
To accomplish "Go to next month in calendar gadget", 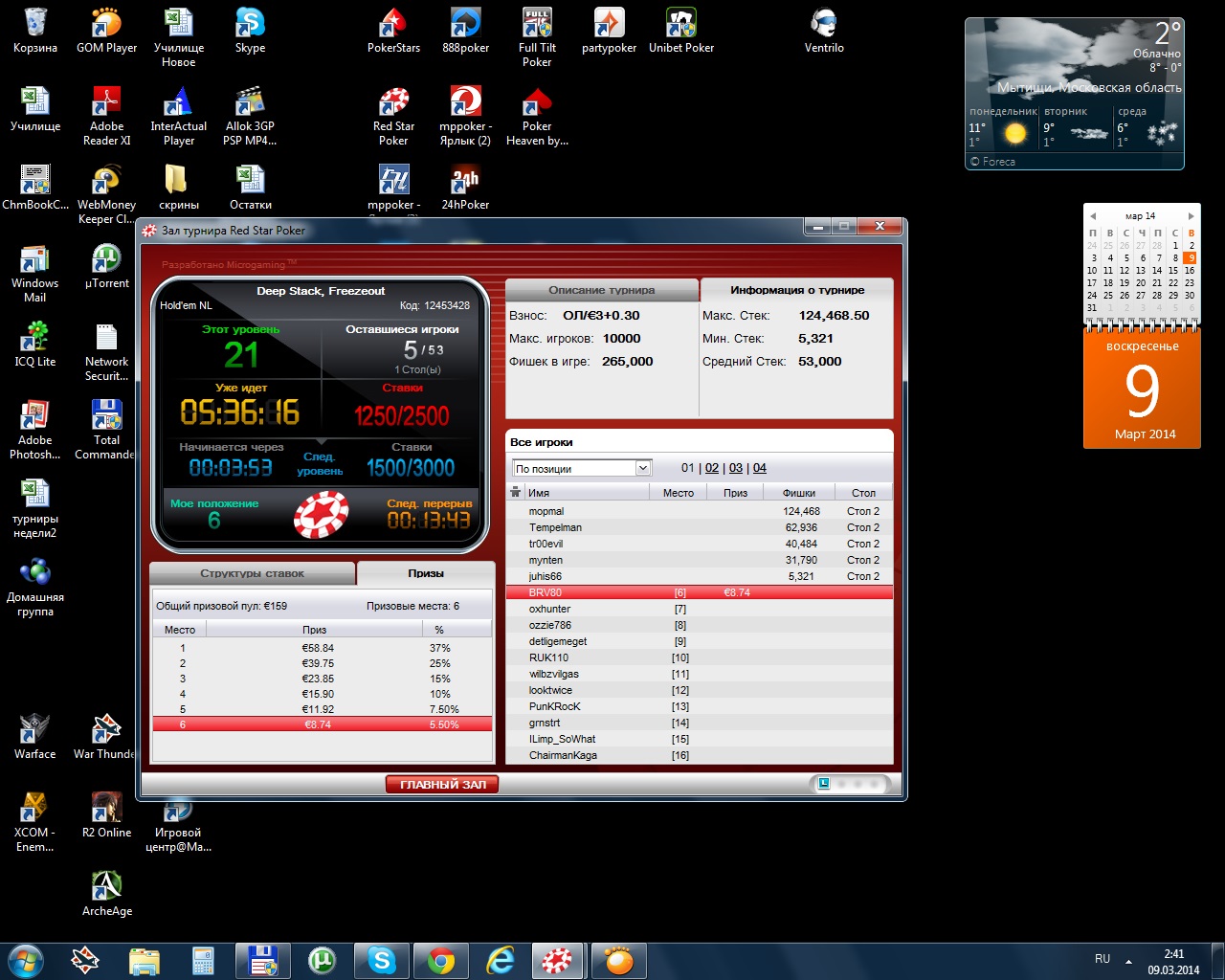I will pyautogui.click(x=1191, y=216).
